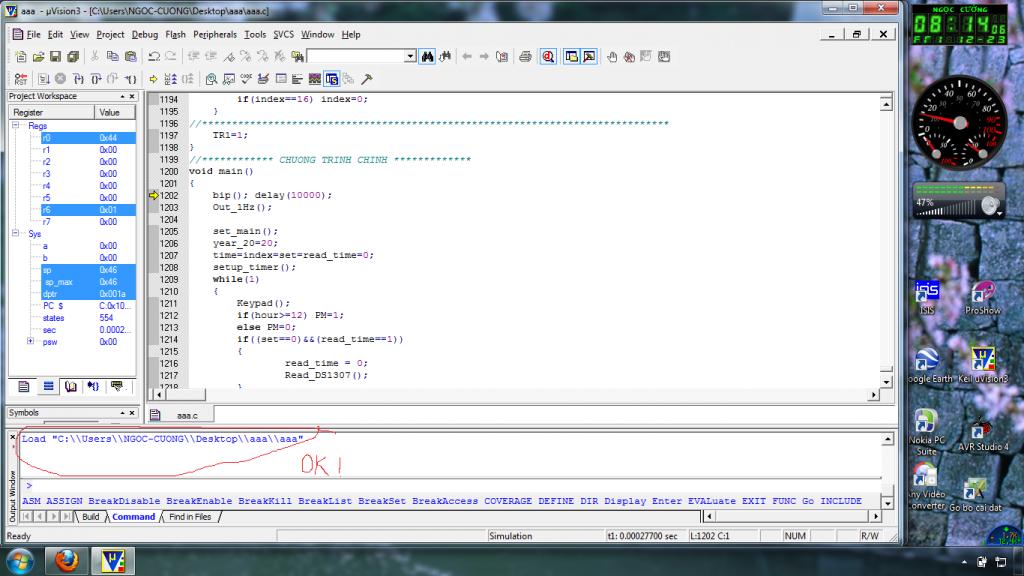Click the Insert/Remove Breakpoint hand icon

(x=612, y=57)
